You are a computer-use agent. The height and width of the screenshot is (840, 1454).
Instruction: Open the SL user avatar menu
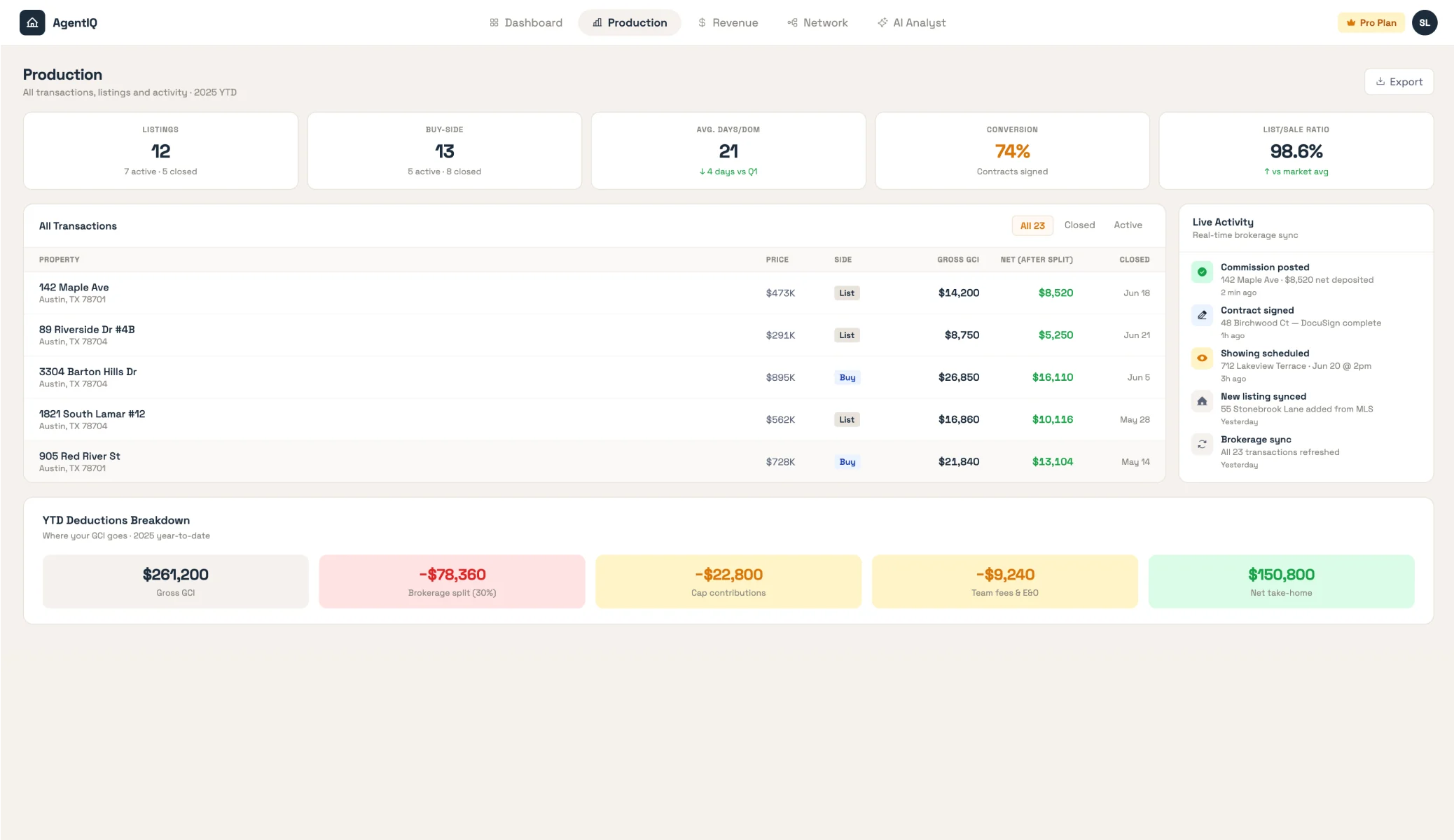(1425, 22)
